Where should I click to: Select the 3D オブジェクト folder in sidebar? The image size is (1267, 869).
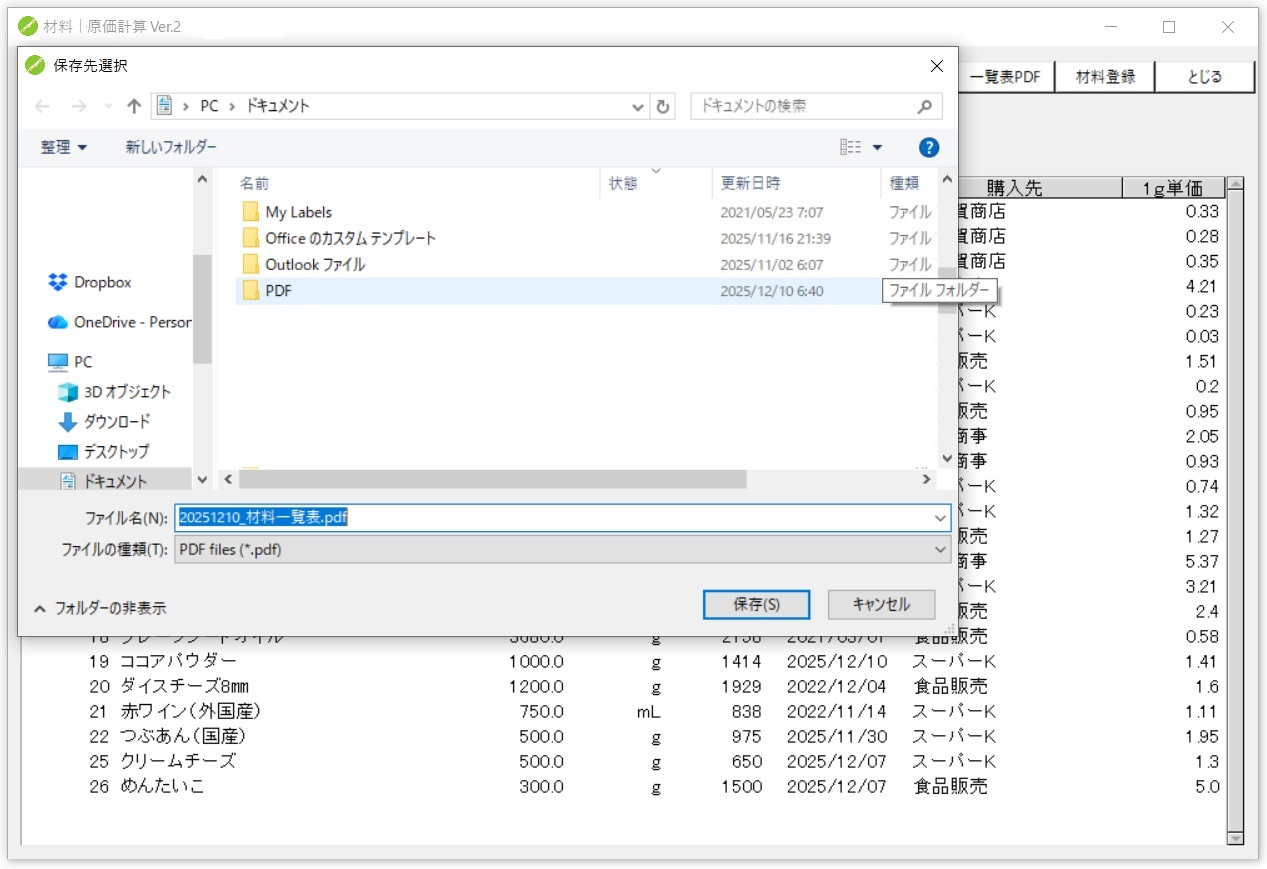[126, 392]
